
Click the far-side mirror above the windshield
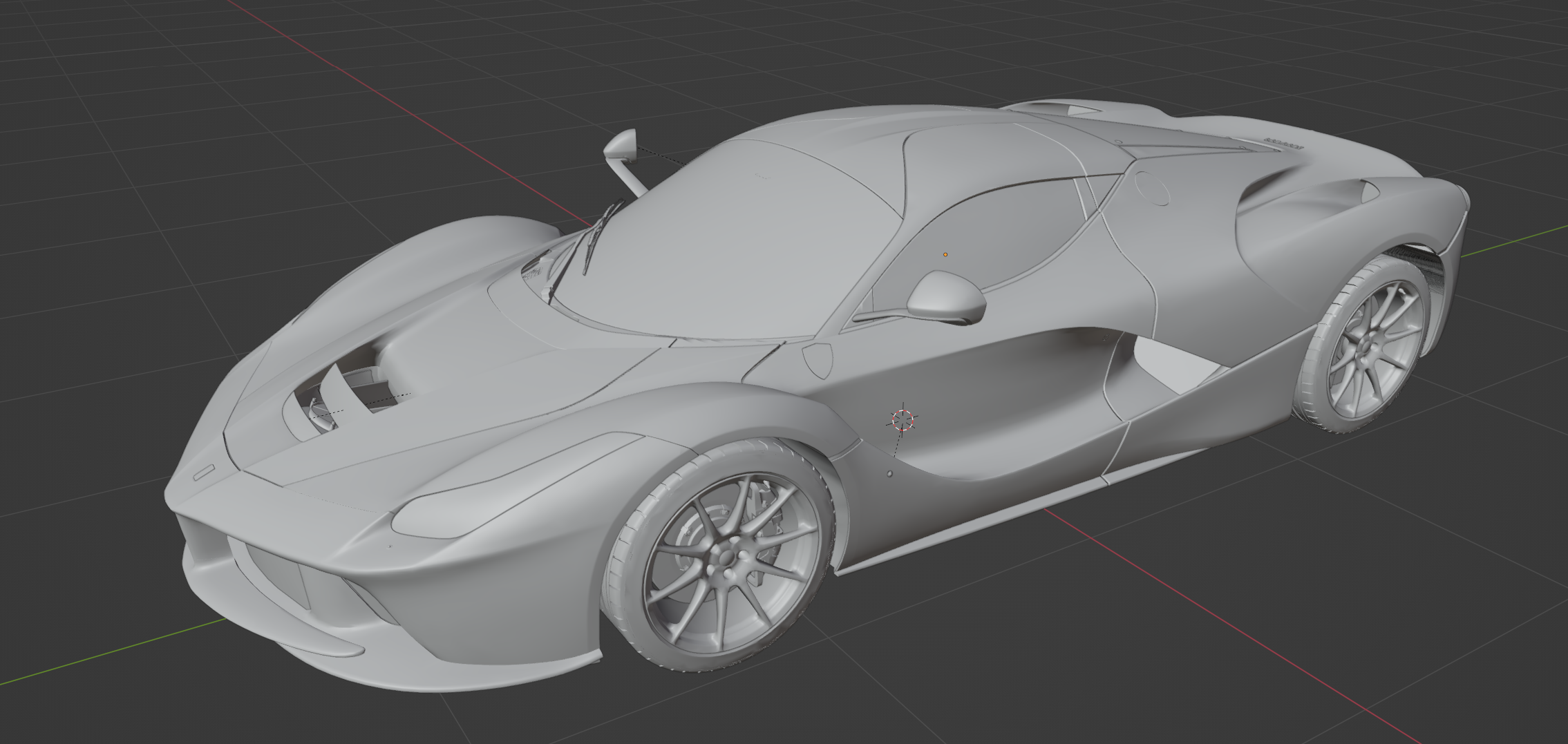620,146
